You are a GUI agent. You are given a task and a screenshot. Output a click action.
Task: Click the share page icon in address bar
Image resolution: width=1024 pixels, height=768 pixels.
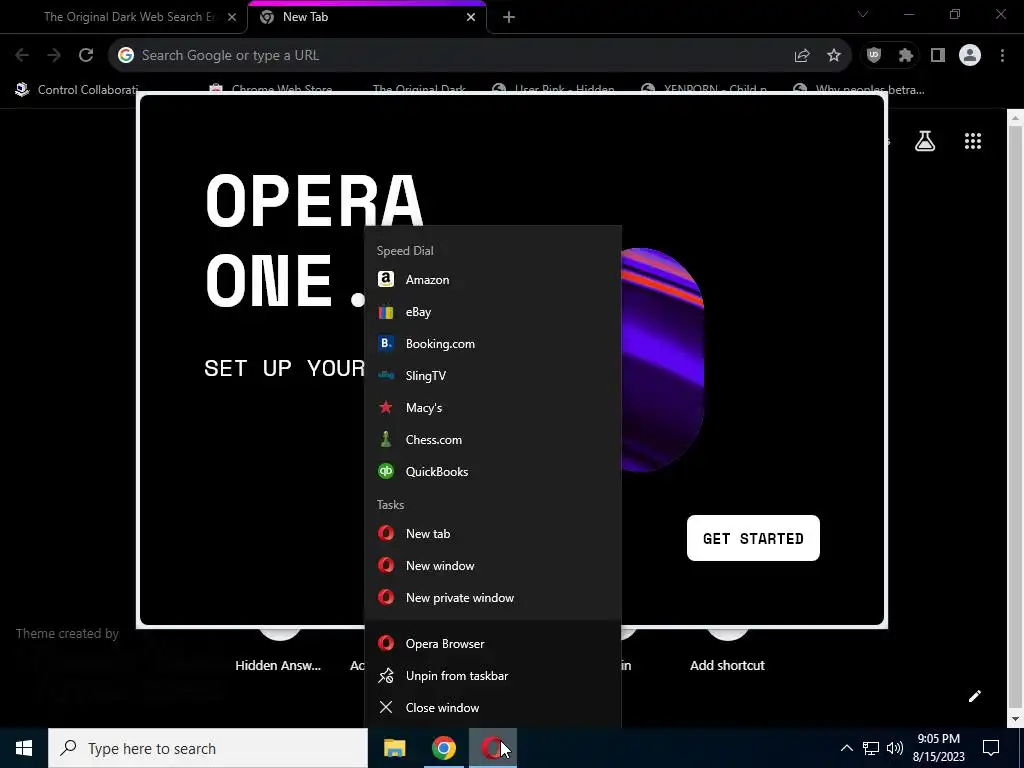click(x=802, y=56)
